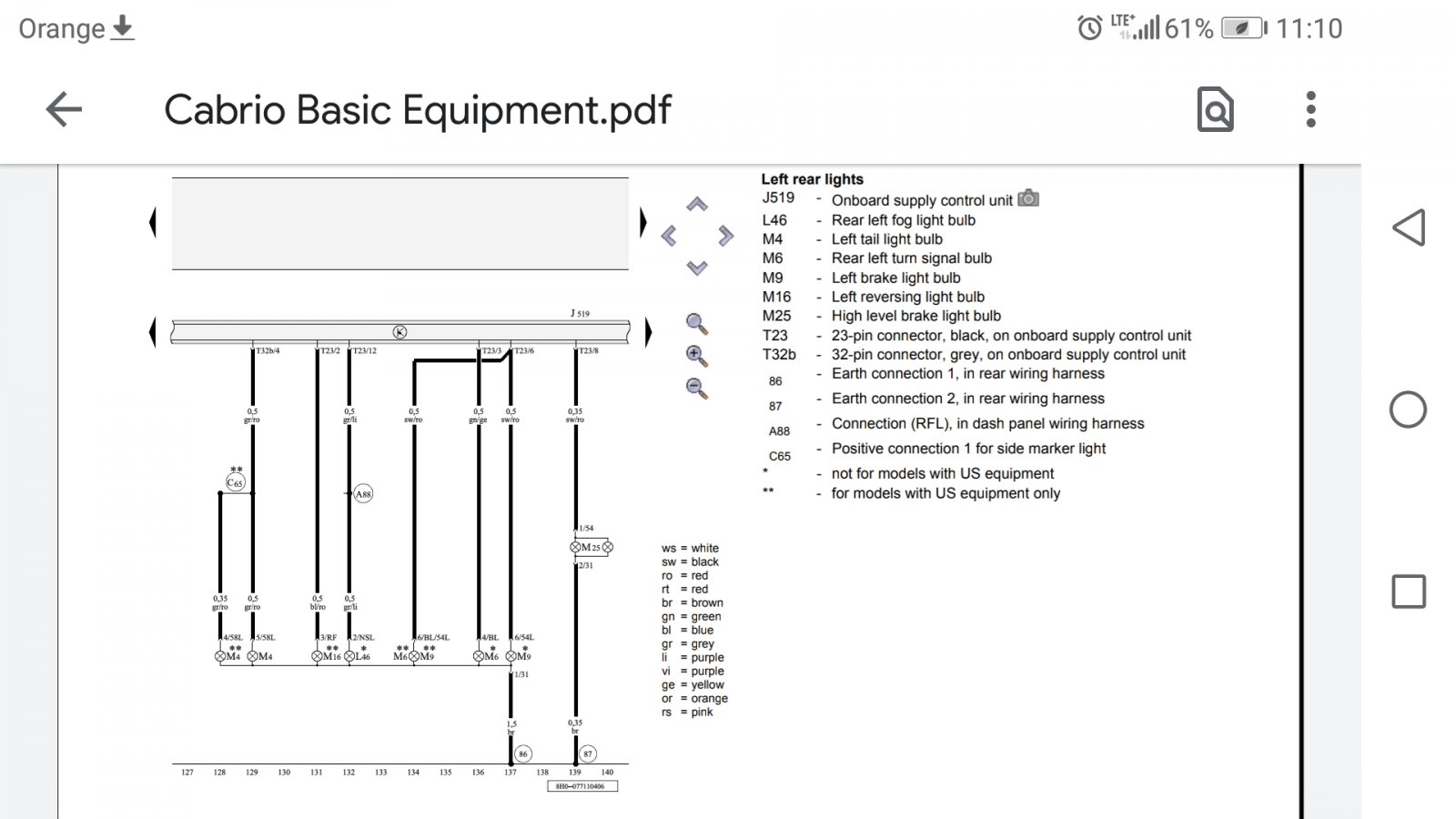Click the 'J519' code in legend
This screenshot has height=819, width=1456.
coord(778,198)
